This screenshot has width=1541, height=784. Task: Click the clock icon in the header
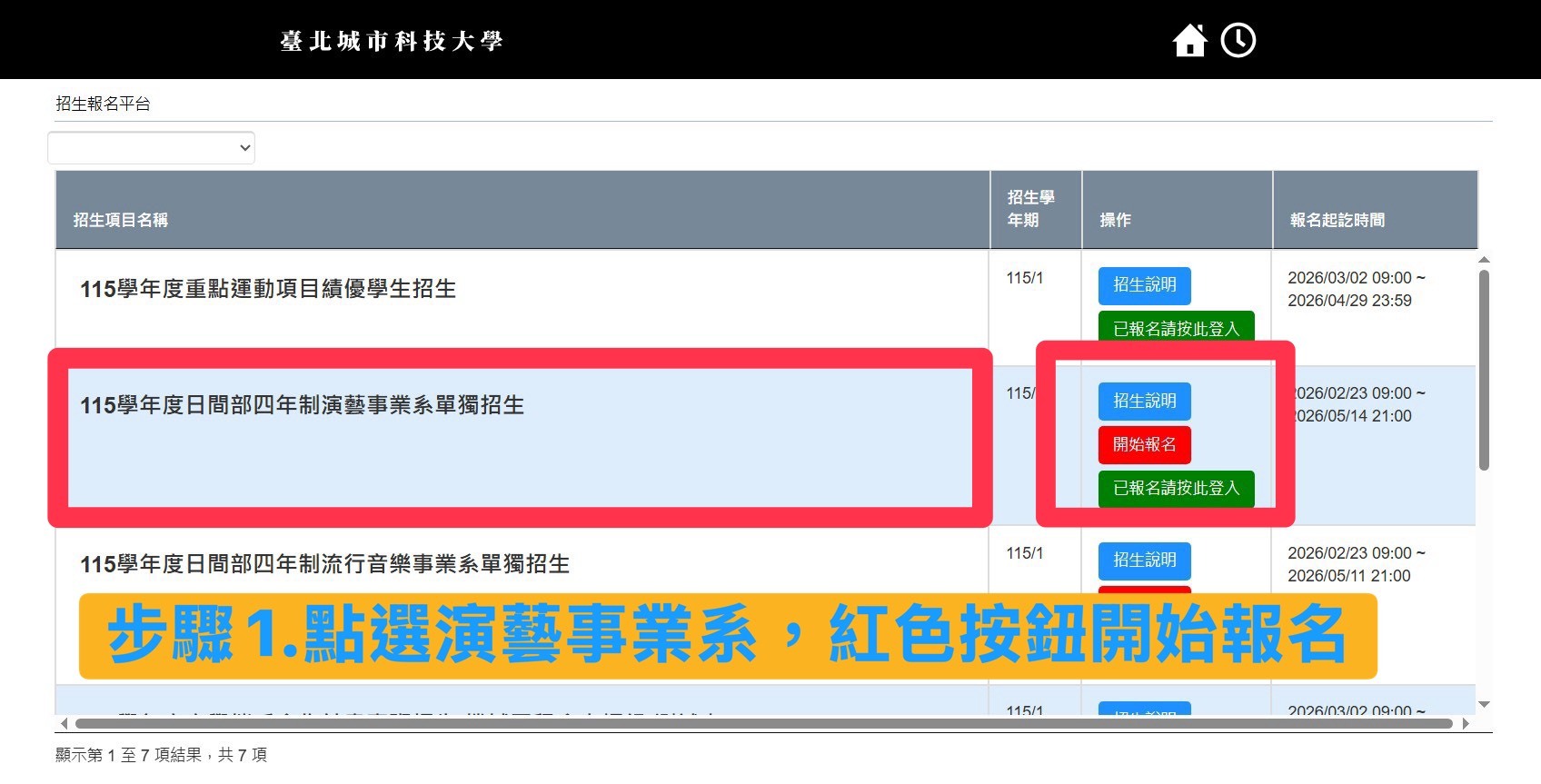[x=1238, y=41]
